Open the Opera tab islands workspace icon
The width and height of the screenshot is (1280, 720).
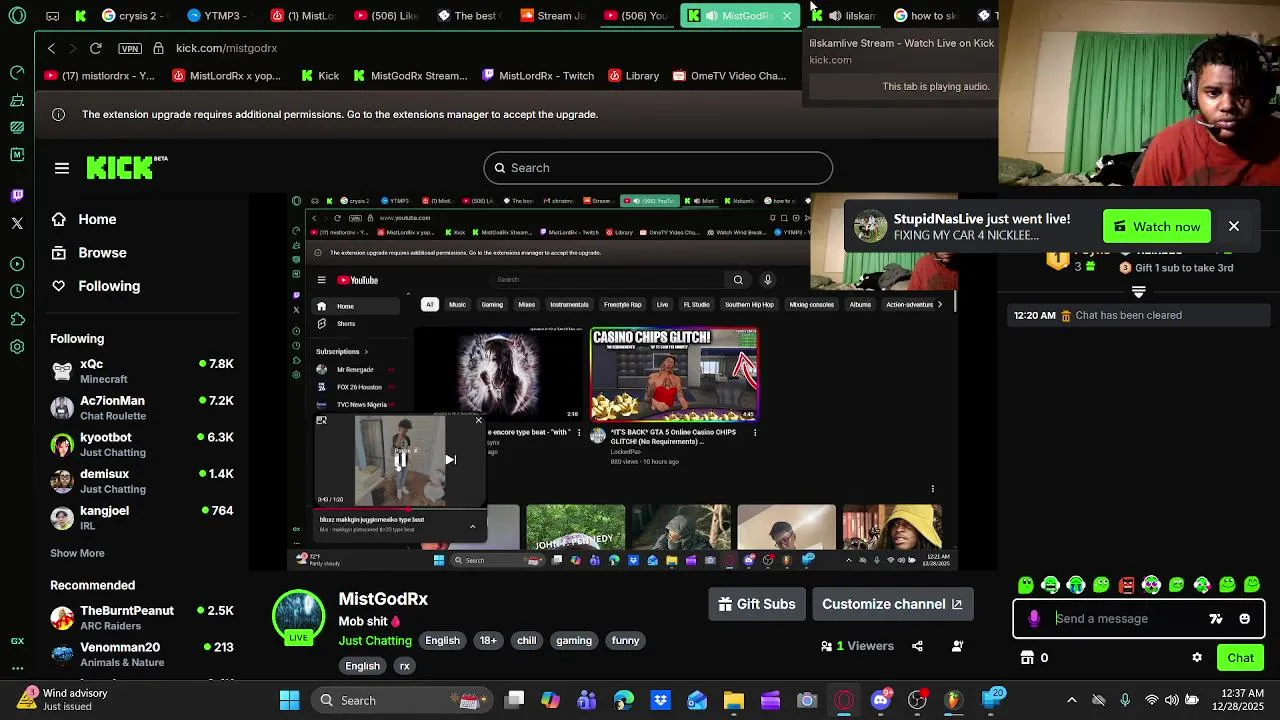[x=53, y=16]
